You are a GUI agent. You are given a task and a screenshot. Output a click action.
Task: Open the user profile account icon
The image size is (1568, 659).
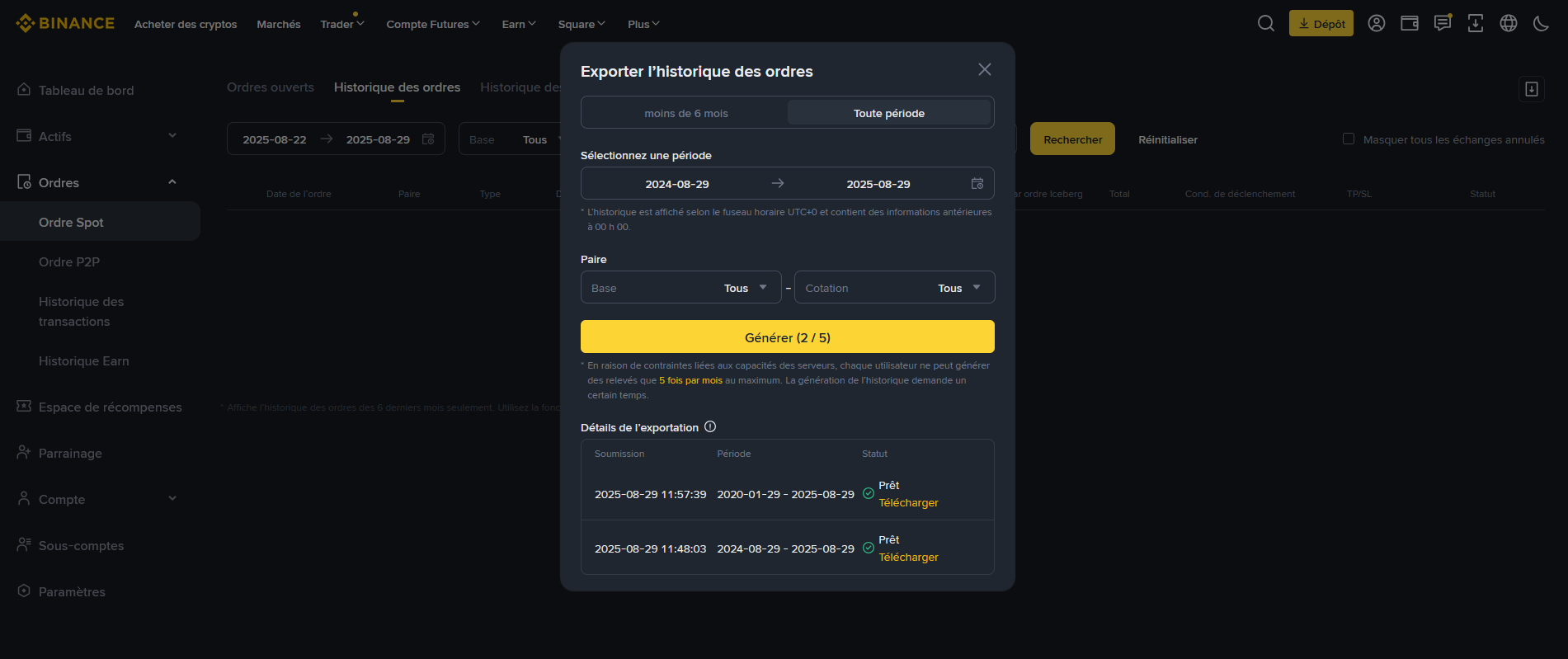(1376, 24)
